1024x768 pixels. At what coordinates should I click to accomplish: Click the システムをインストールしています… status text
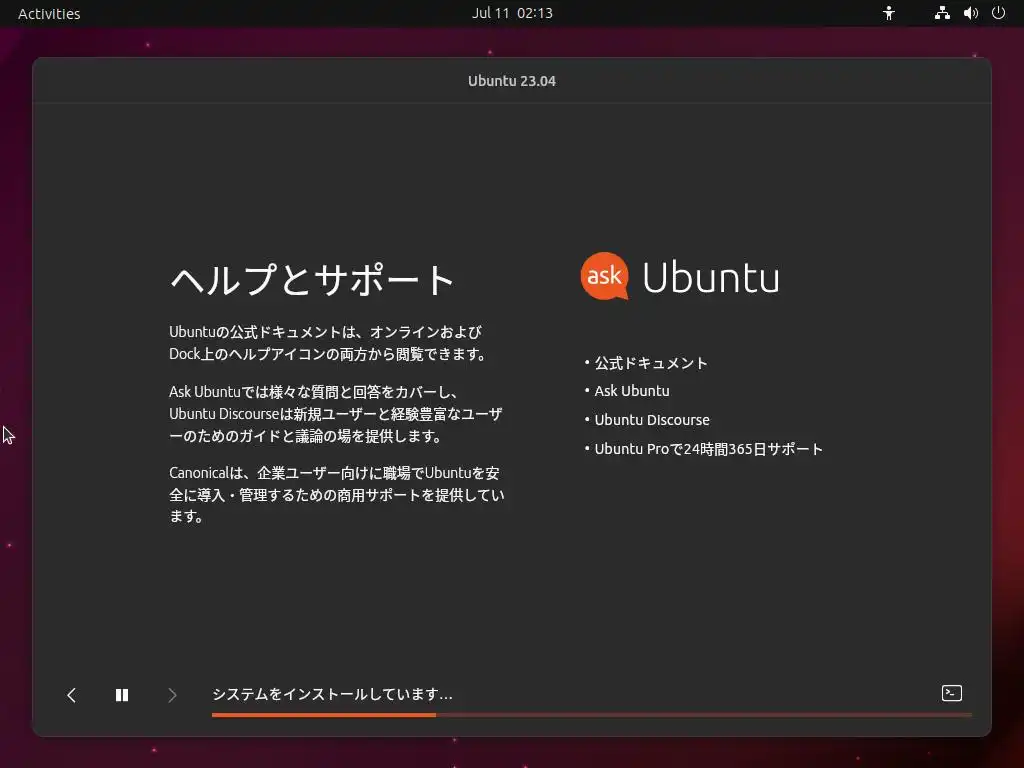click(x=332, y=694)
